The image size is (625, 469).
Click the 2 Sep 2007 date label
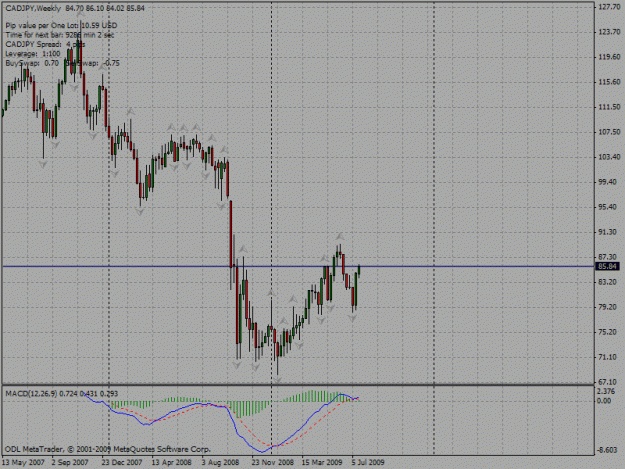tap(70, 463)
